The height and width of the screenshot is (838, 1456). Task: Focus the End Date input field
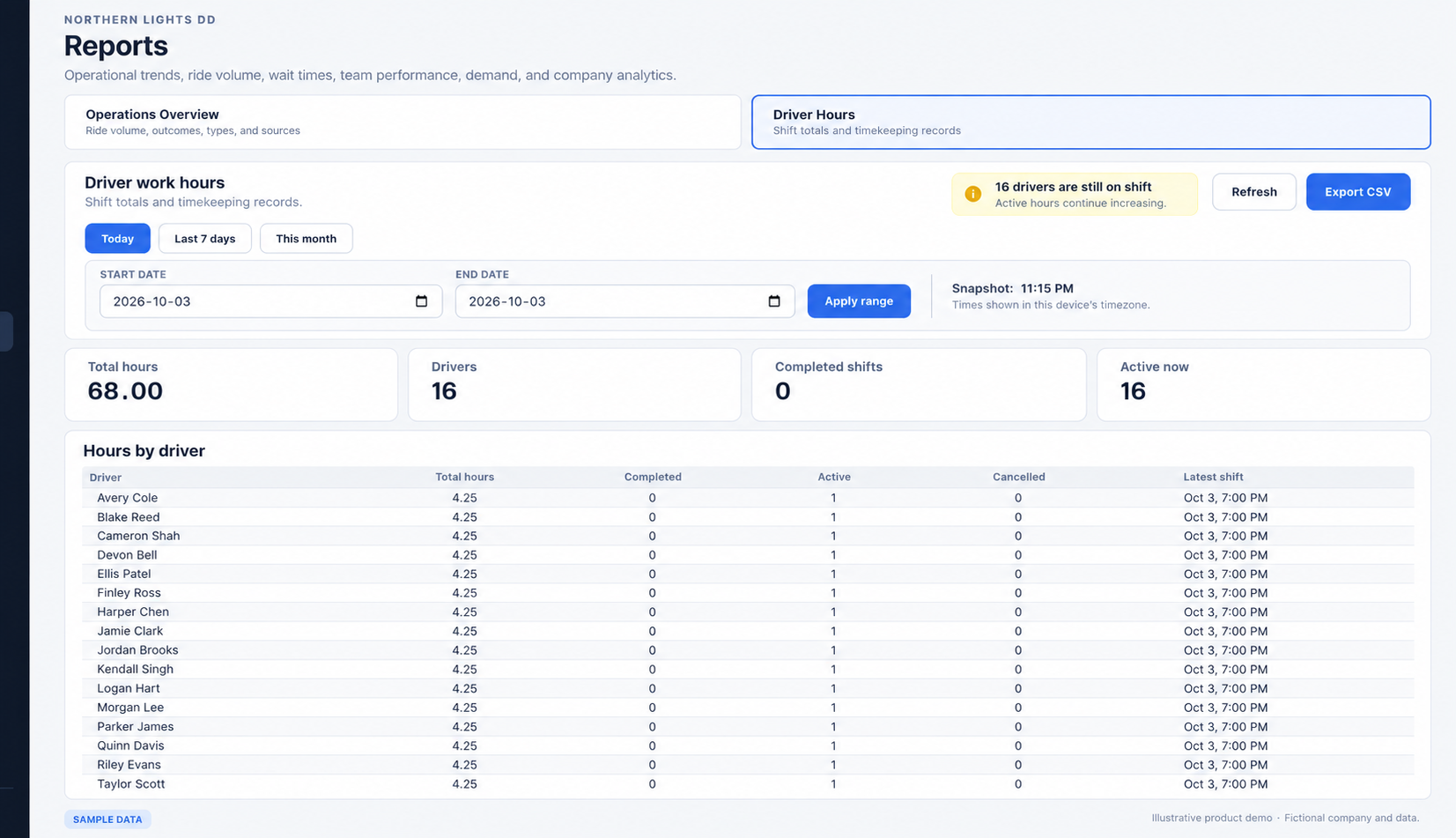click(x=625, y=301)
